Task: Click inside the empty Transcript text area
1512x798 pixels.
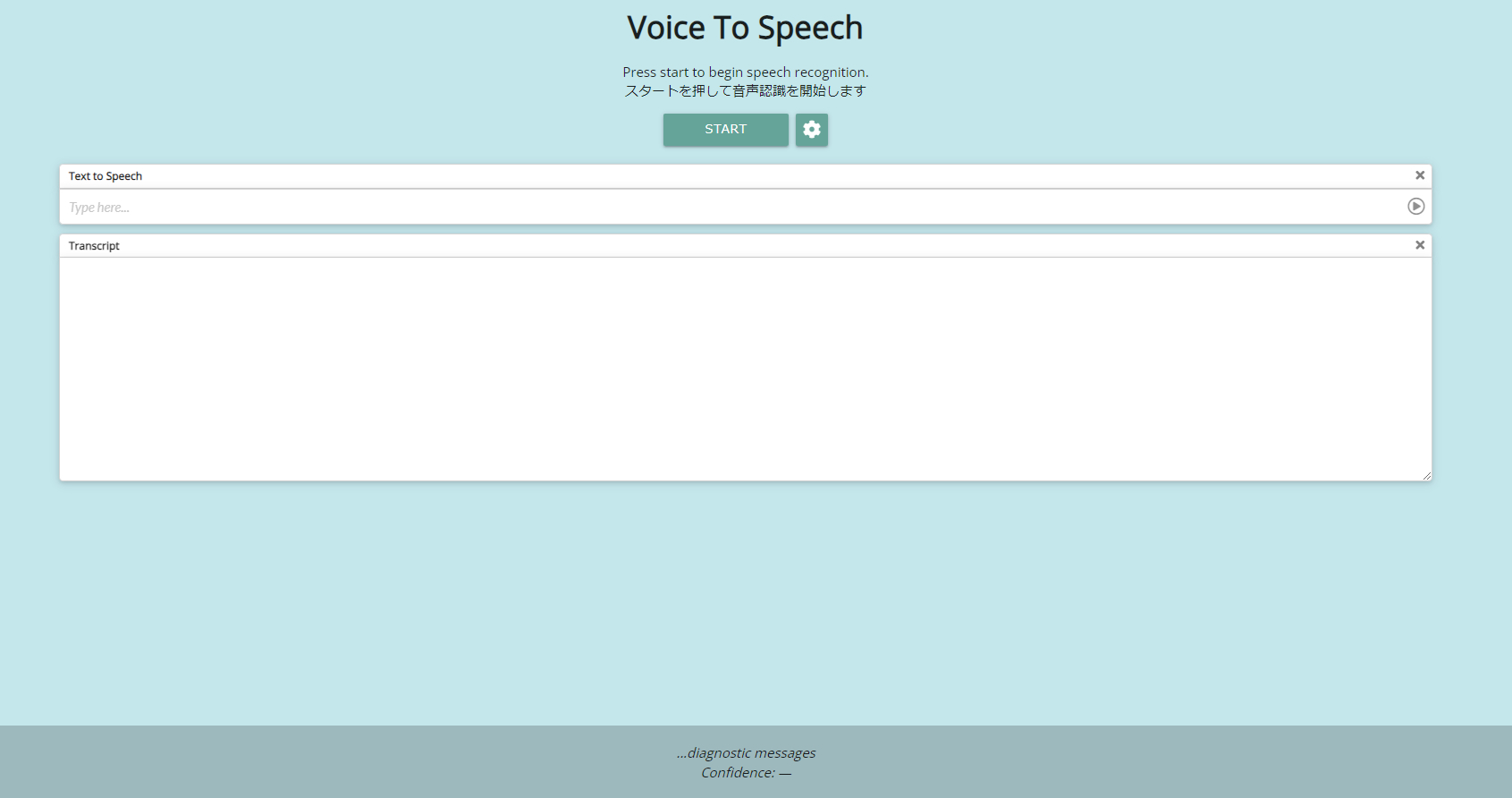Action: point(745,369)
